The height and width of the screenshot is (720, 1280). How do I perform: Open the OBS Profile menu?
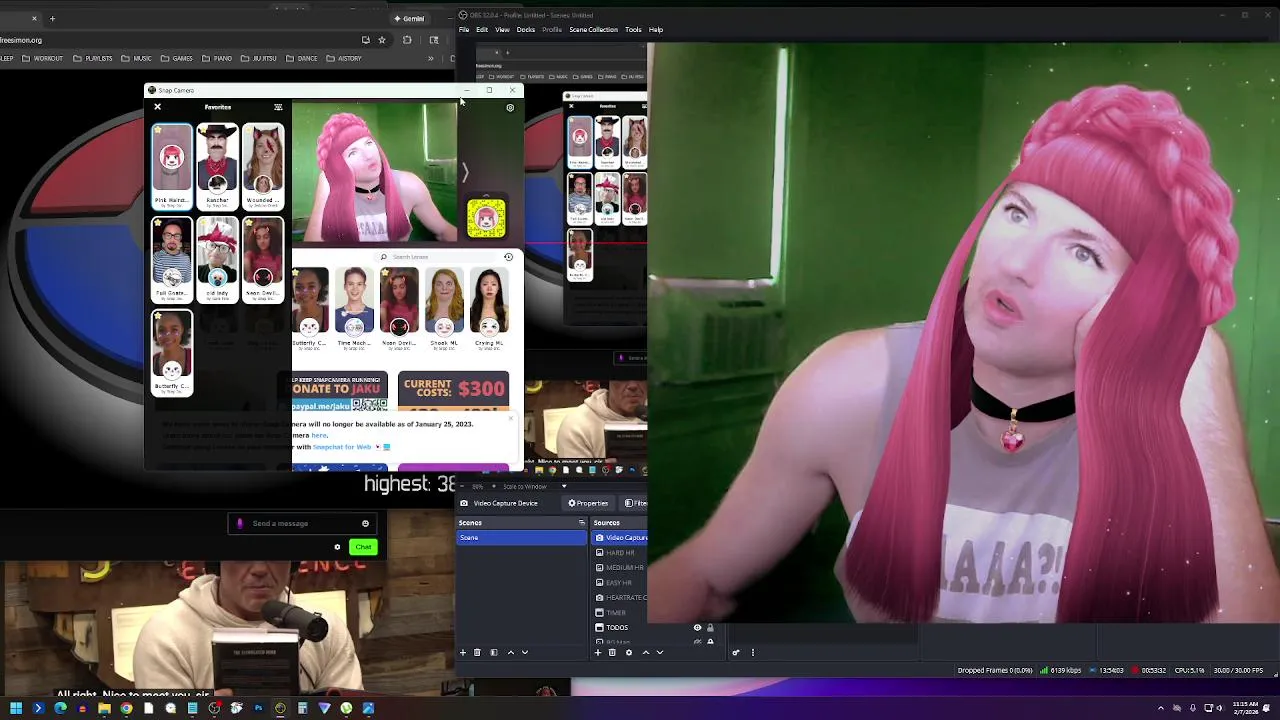[x=552, y=30]
